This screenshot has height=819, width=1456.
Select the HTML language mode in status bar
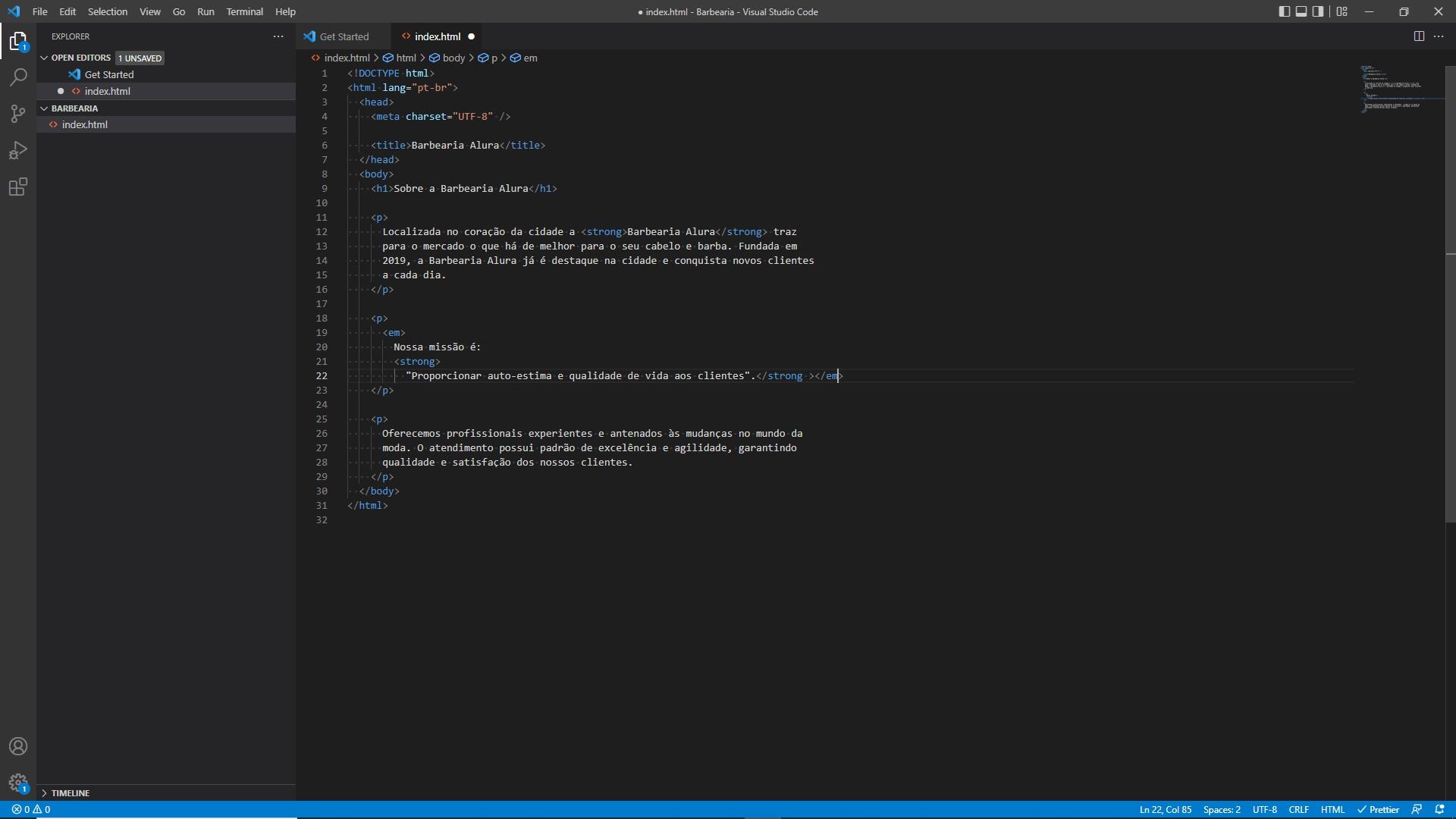[x=1332, y=810]
